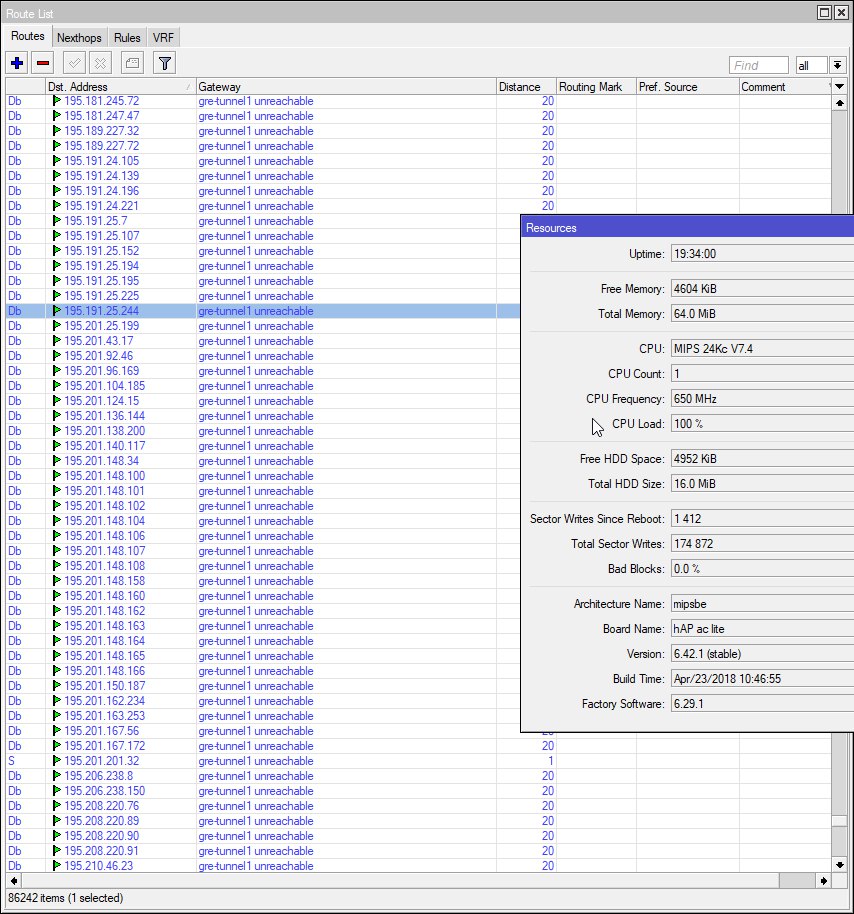Click the Free HDD Space value 4952 KiB
This screenshot has height=914, width=854.
pyautogui.click(x=762, y=459)
